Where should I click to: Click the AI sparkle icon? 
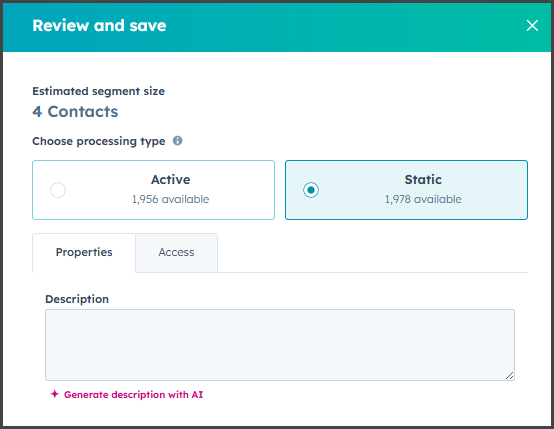pos(54,394)
